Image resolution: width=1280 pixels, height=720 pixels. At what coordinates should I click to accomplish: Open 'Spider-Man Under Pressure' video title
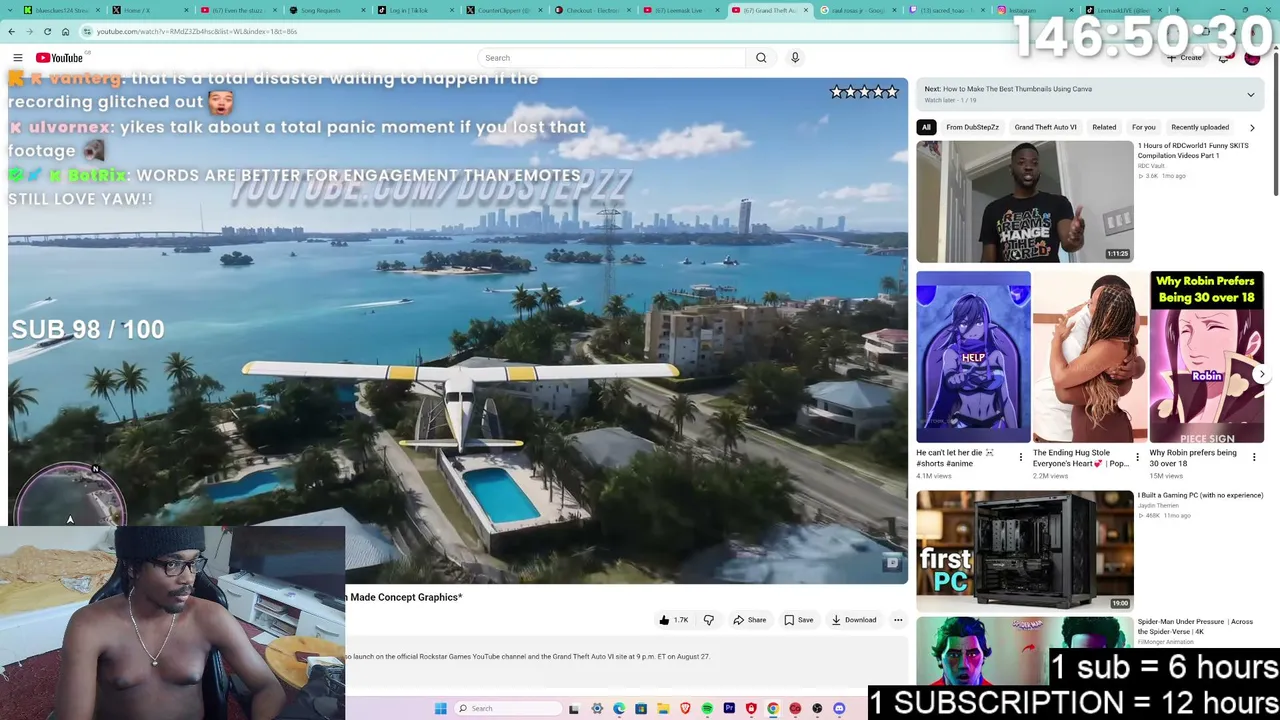(1195, 626)
